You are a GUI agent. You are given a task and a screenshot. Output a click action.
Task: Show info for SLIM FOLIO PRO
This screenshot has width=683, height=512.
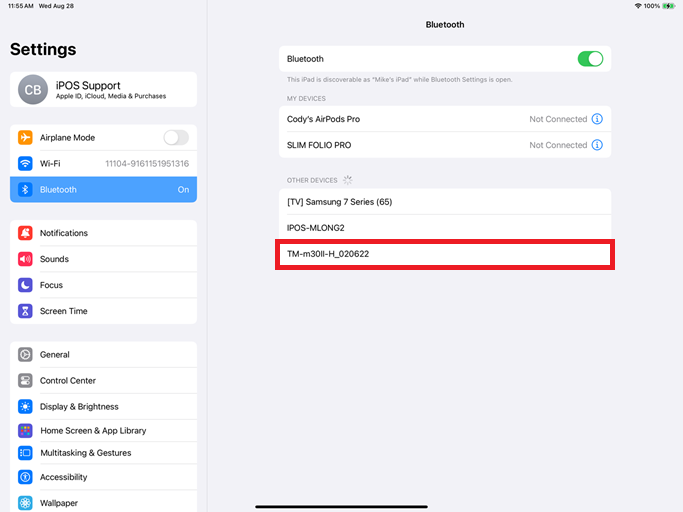click(x=597, y=145)
